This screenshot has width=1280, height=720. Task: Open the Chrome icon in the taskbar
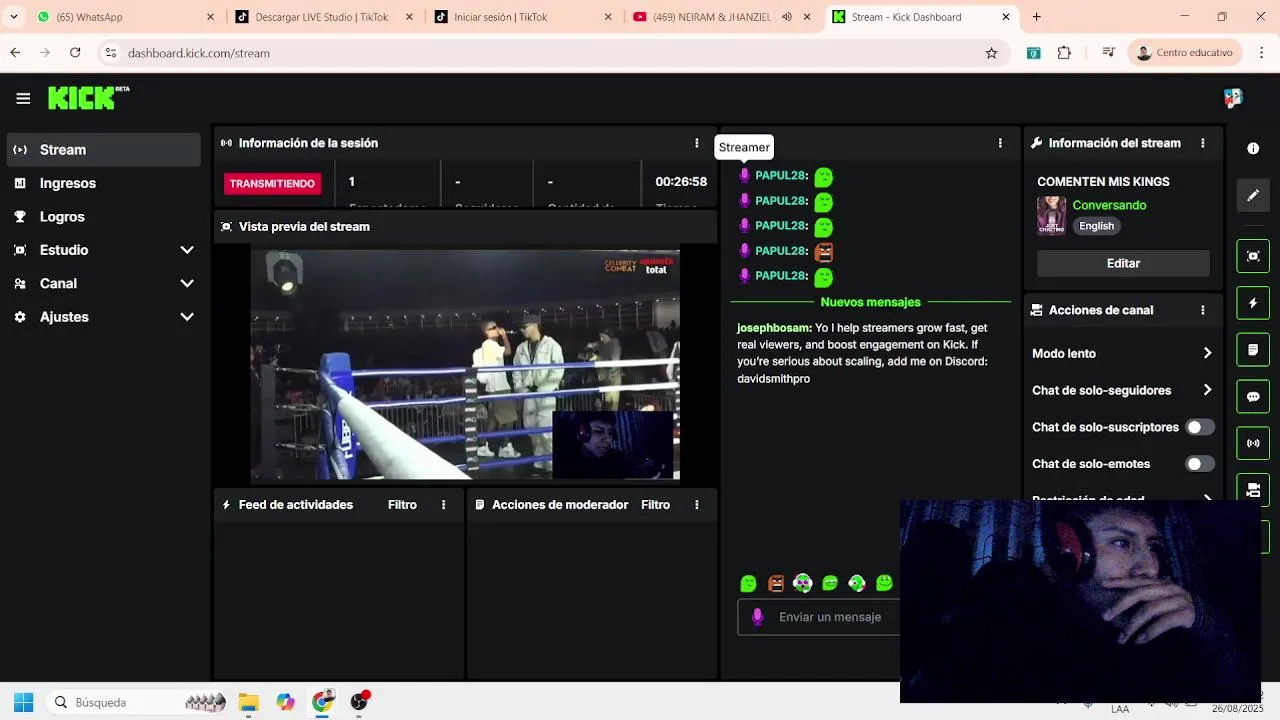click(322, 702)
